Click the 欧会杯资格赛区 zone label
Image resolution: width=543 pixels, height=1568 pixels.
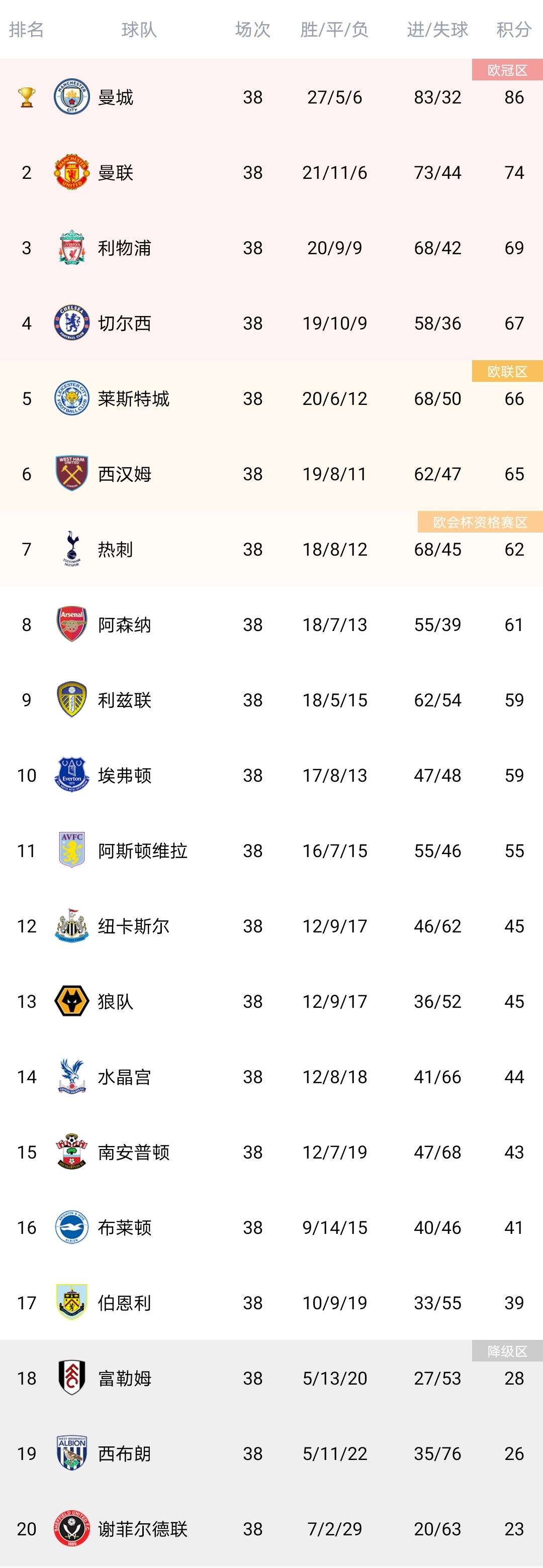point(480,521)
